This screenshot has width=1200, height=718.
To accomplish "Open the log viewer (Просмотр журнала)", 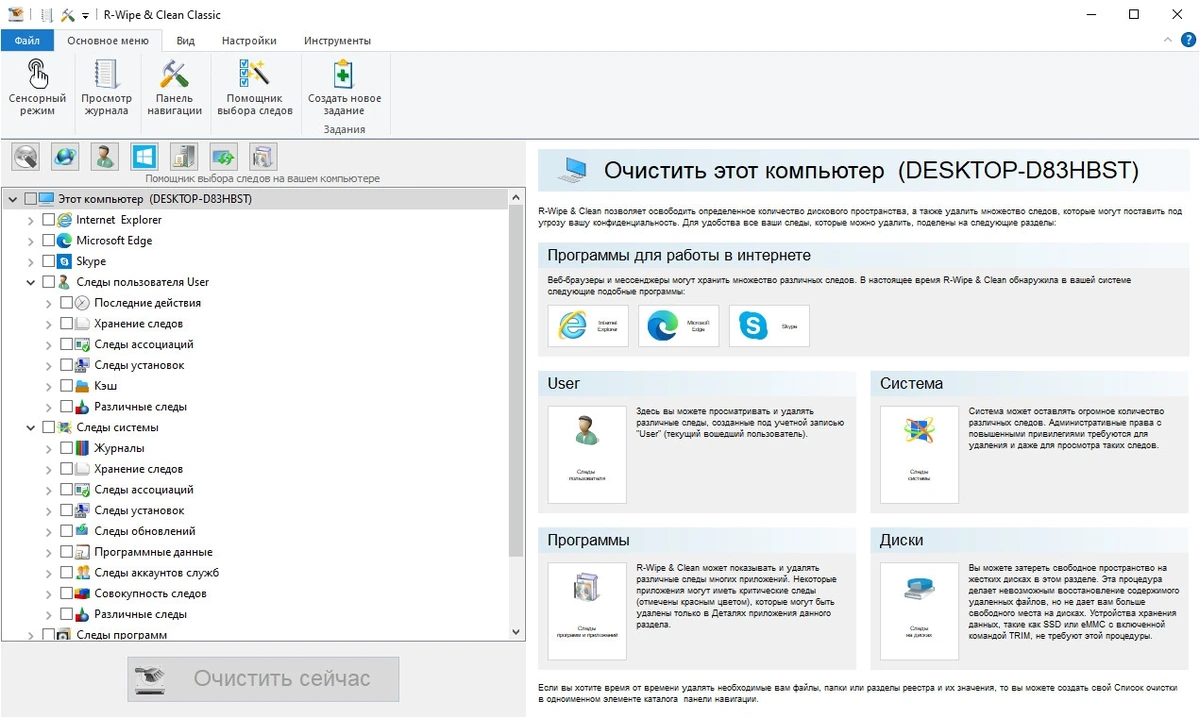I will tap(106, 88).
